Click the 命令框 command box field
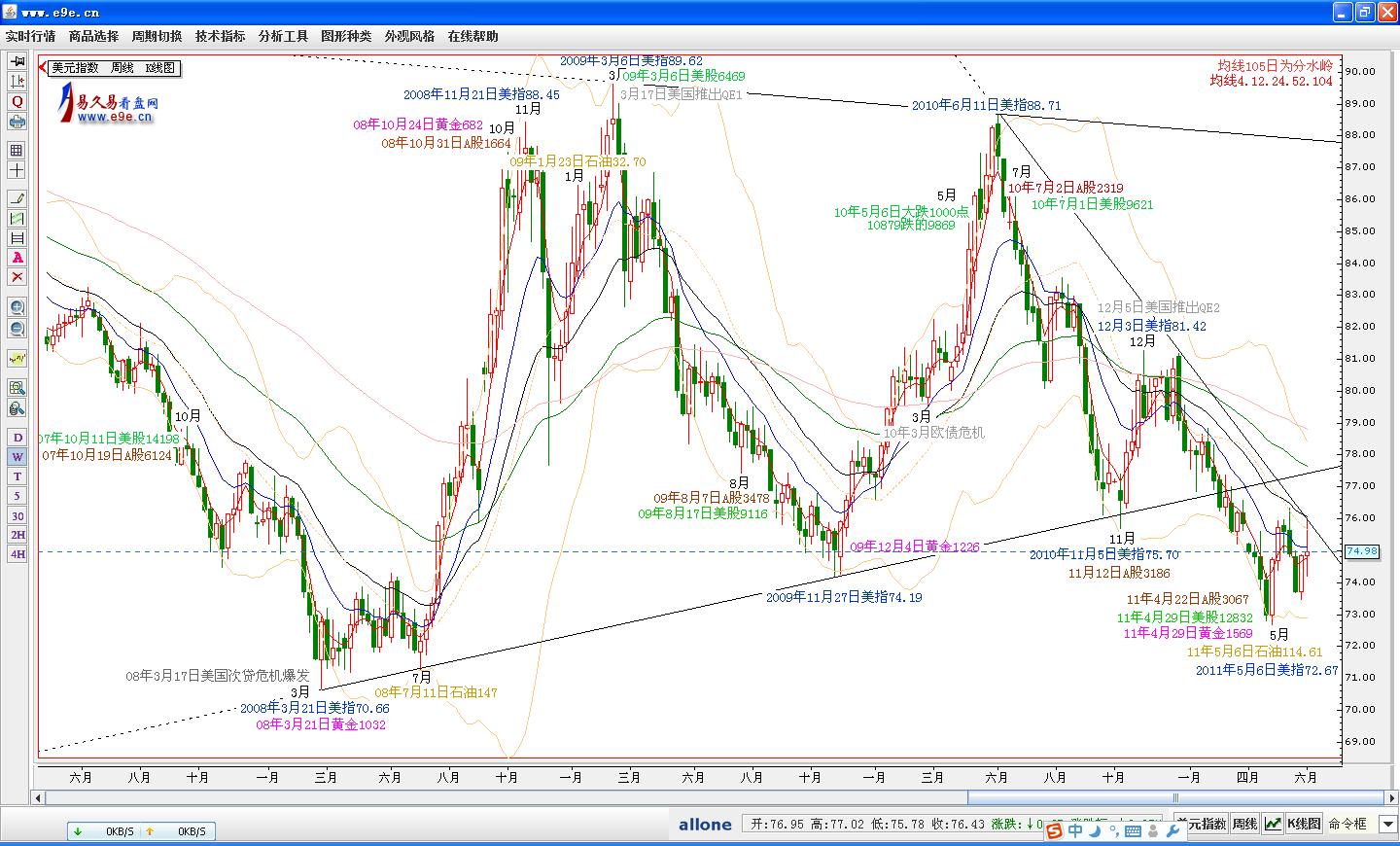1400x846 pixels. pyautogui.click(x=1352, y=824)
